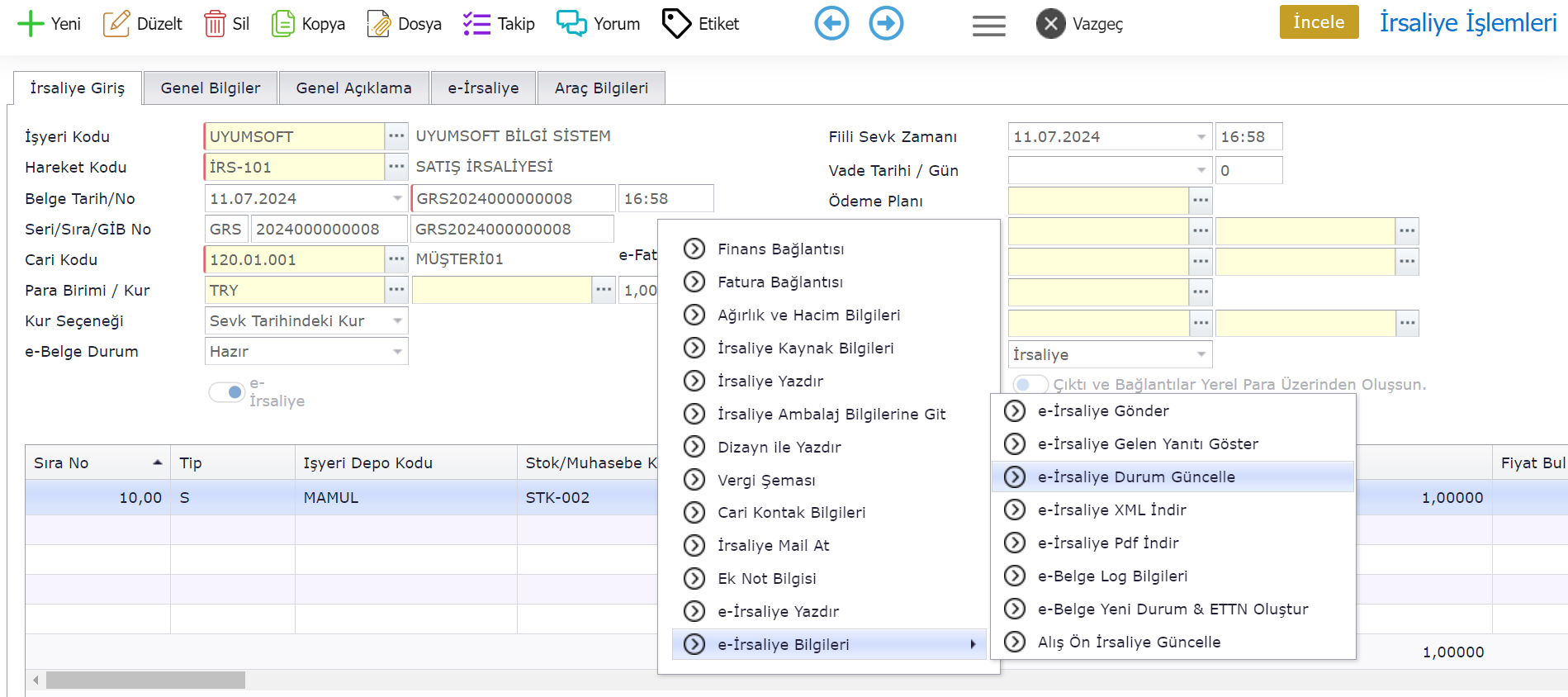Viewport: 1568px width, 697px height.
Task: Select İrsaliye Ambalaj Bilgilerine Git
Action: 829,414
